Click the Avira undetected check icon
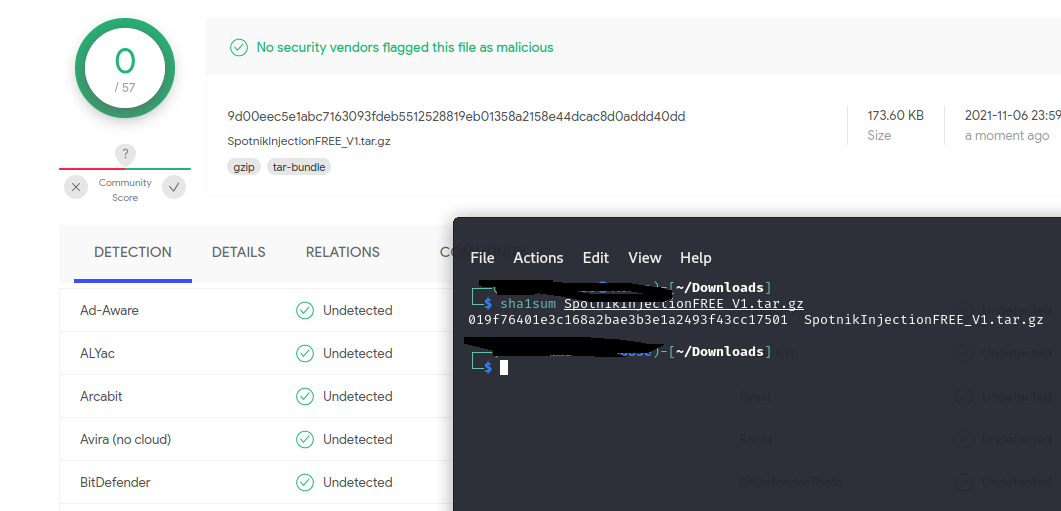Image resolution: width=1061 pixels, height=511 pixels. point(304,439)
